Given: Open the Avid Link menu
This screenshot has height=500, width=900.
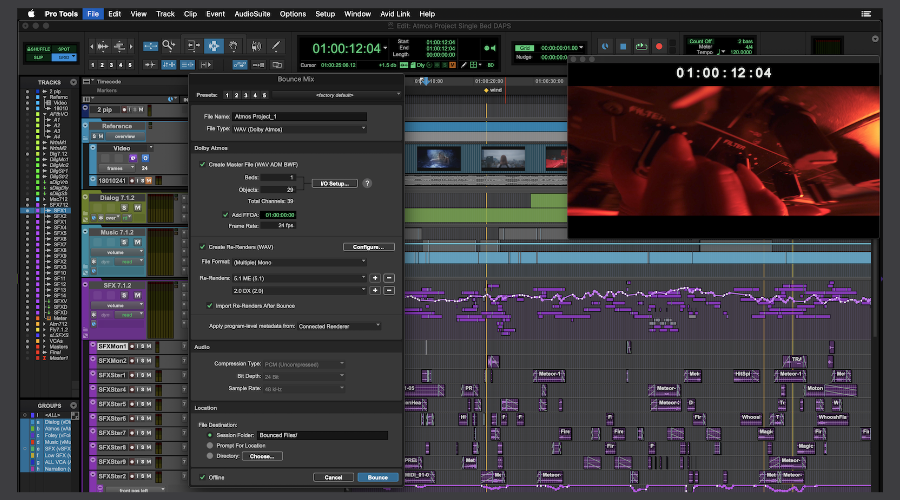Looking at the screenshot, I should click(395, 14).
